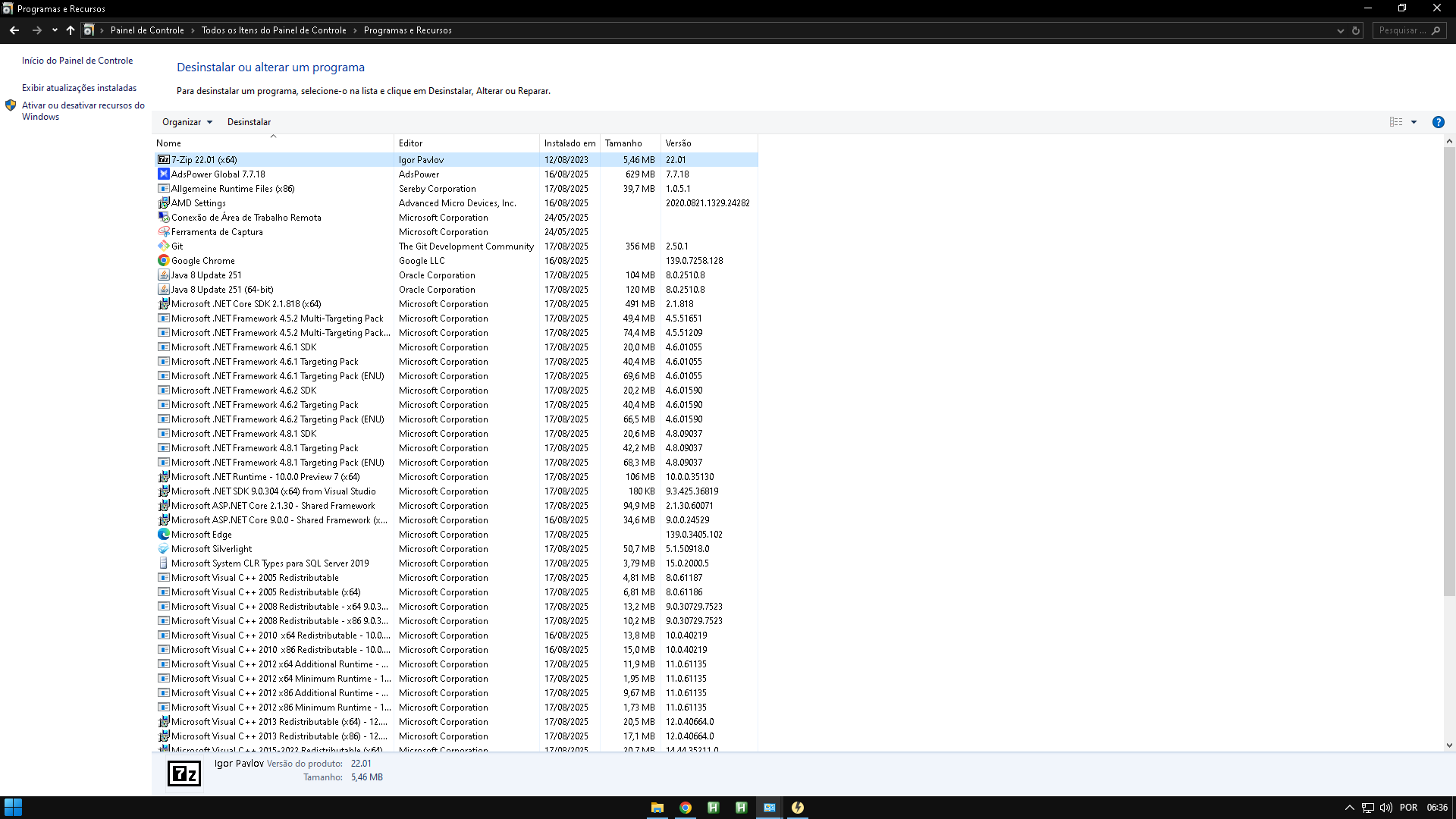
Task: Expand chevron after Todos os Itens breadcrumb
Action: tap(356, 30)
